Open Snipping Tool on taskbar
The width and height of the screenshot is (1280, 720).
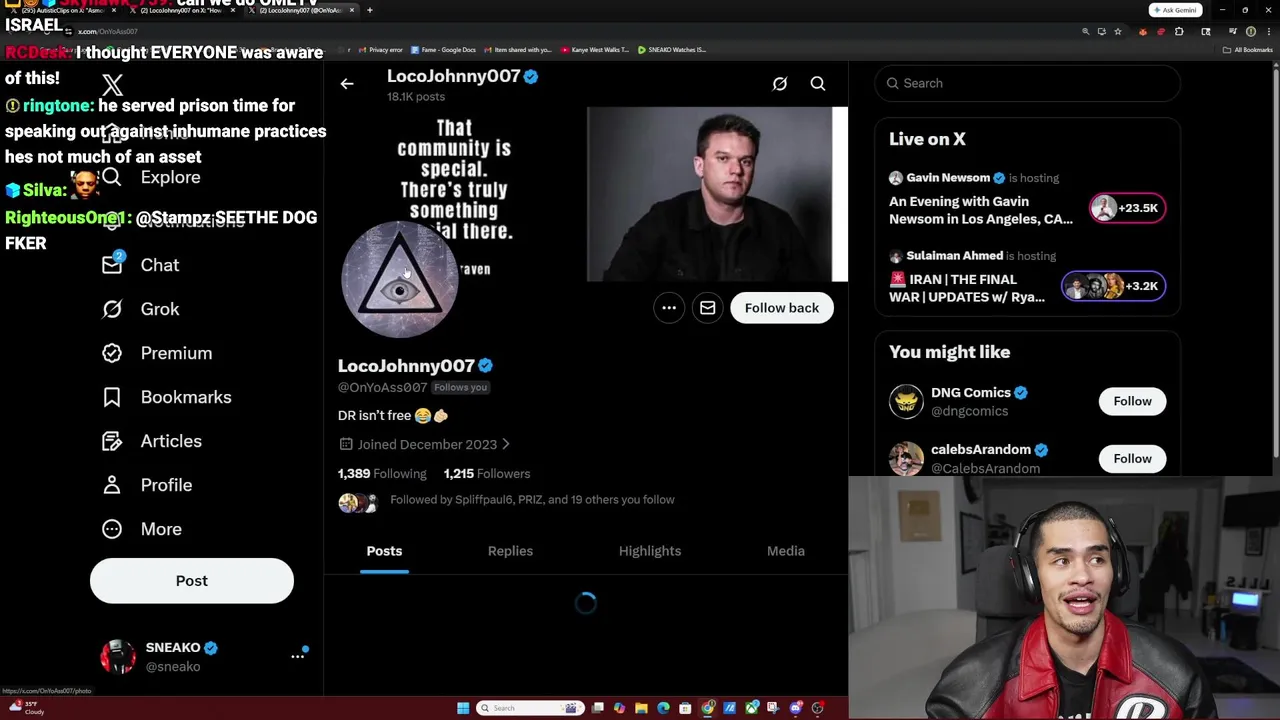(x=774, y=708)
